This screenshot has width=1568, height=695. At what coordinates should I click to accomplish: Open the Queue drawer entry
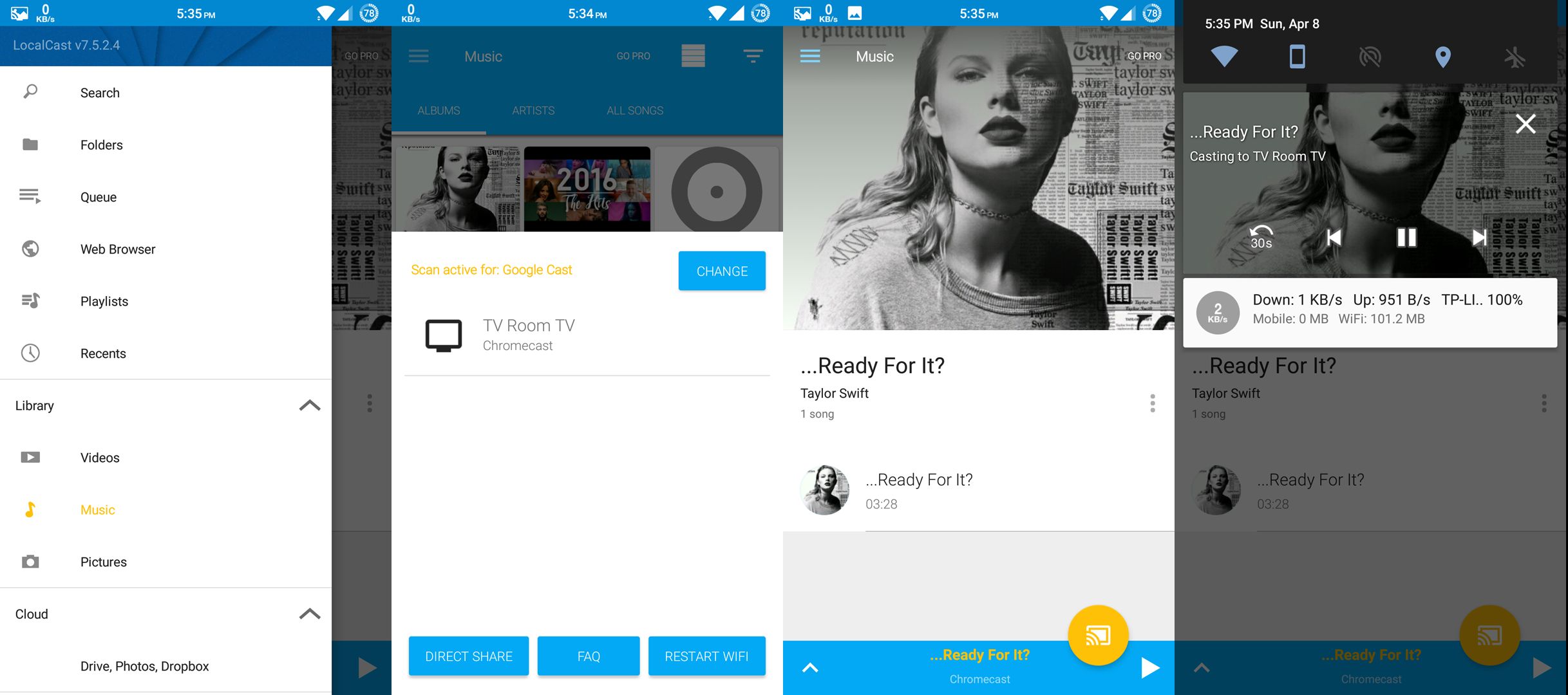coord(165,197)
